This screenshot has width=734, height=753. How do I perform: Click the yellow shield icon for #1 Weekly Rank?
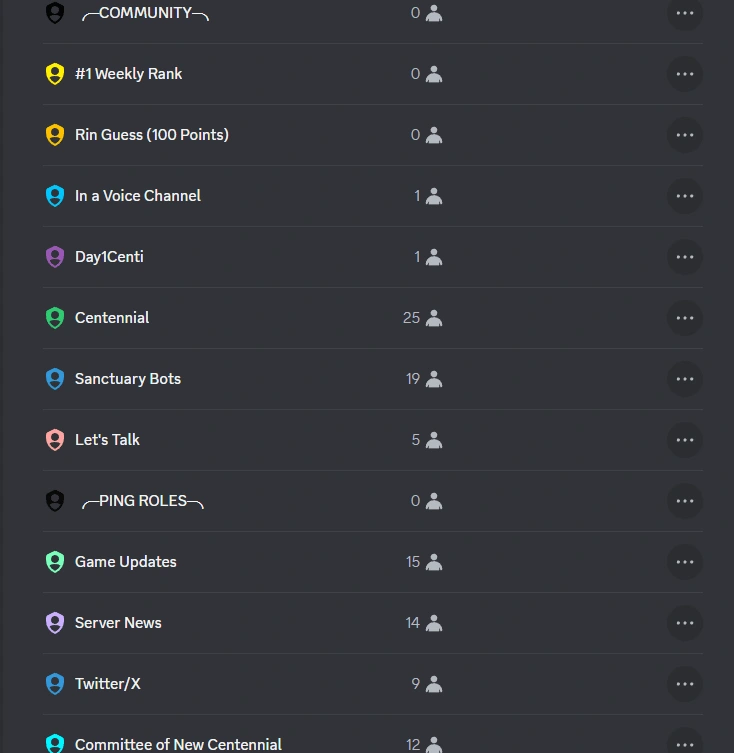55,74
